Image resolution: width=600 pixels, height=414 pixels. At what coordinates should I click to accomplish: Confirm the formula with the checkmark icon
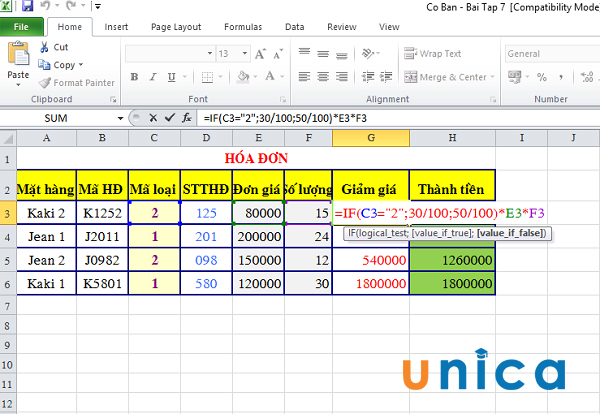[x=170, y=118]
